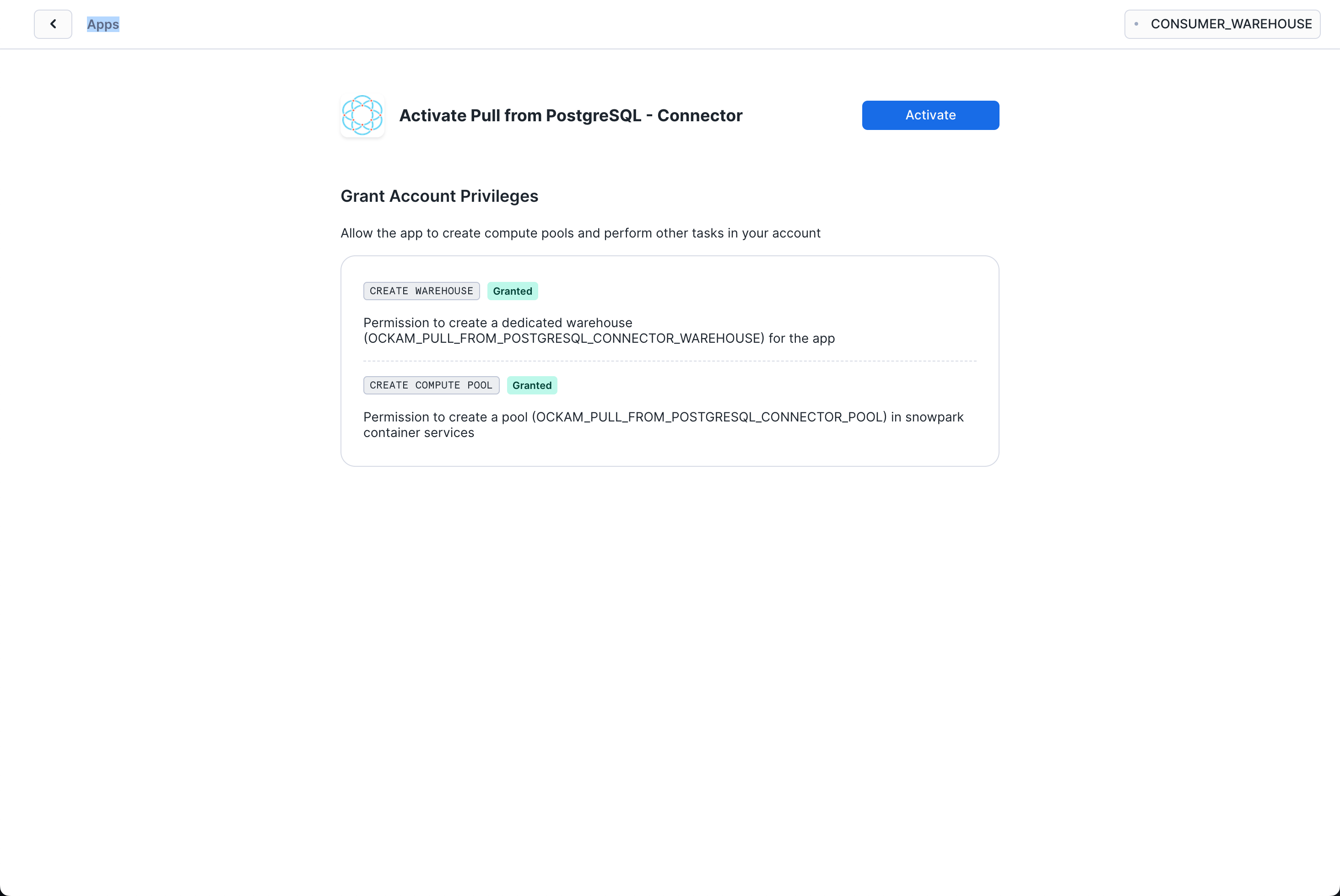Click the OCKAM_PULL_FROM_POSTGRESQL_CONNECTOR_WAREHOUSE text
The height and width of the screenshot is (896, 1340).
pos(563,338)
